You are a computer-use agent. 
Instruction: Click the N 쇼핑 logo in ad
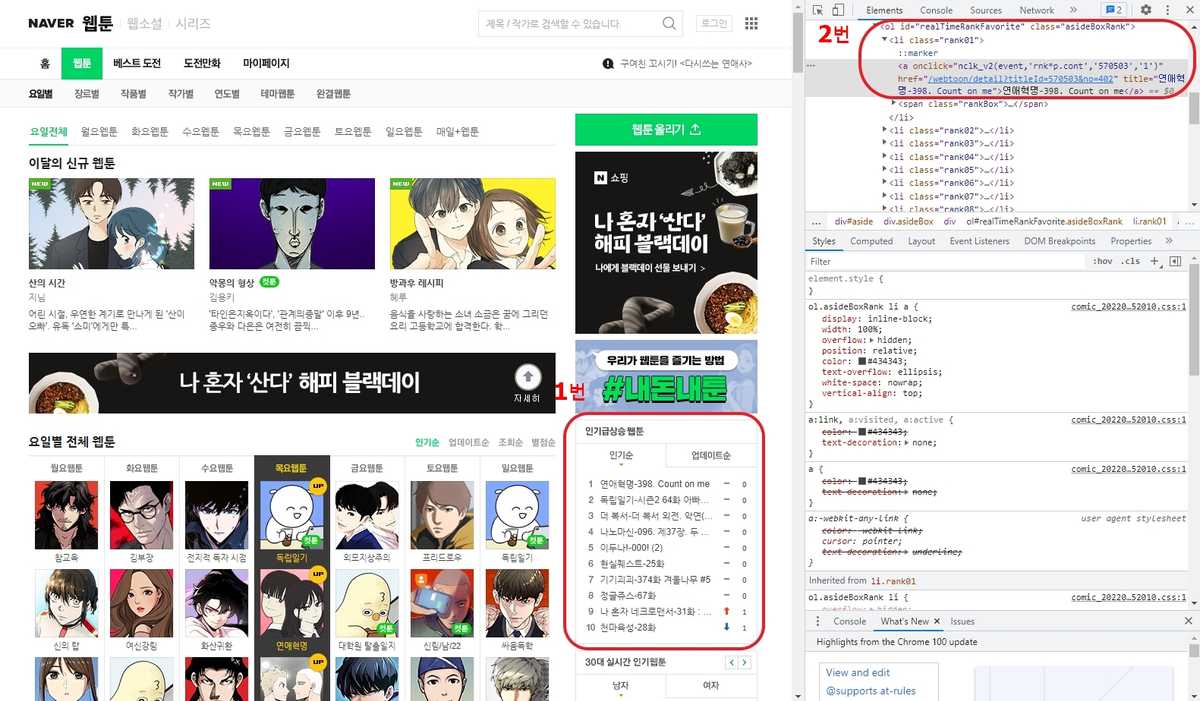point(612,178)
